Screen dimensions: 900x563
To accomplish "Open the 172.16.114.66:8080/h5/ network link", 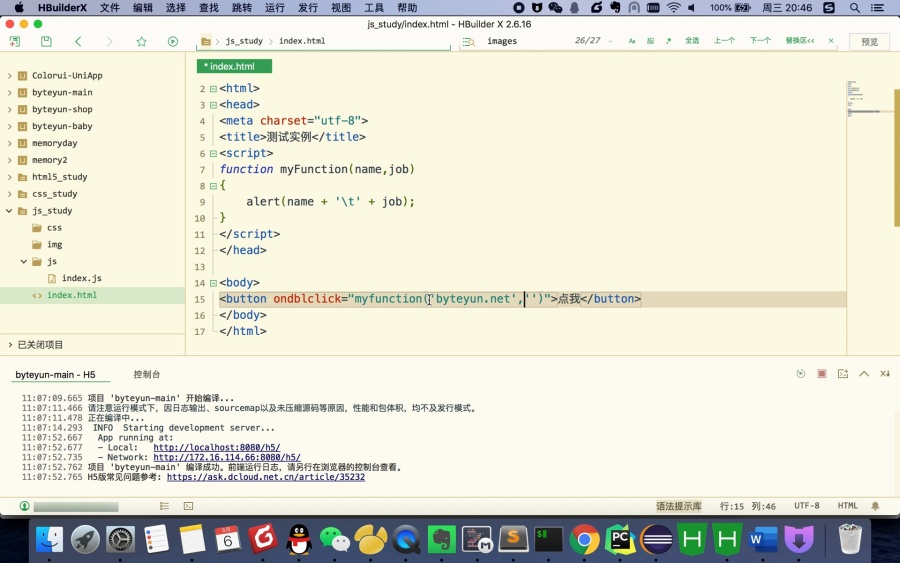I will pyautogui.click(x=227, y=457).
